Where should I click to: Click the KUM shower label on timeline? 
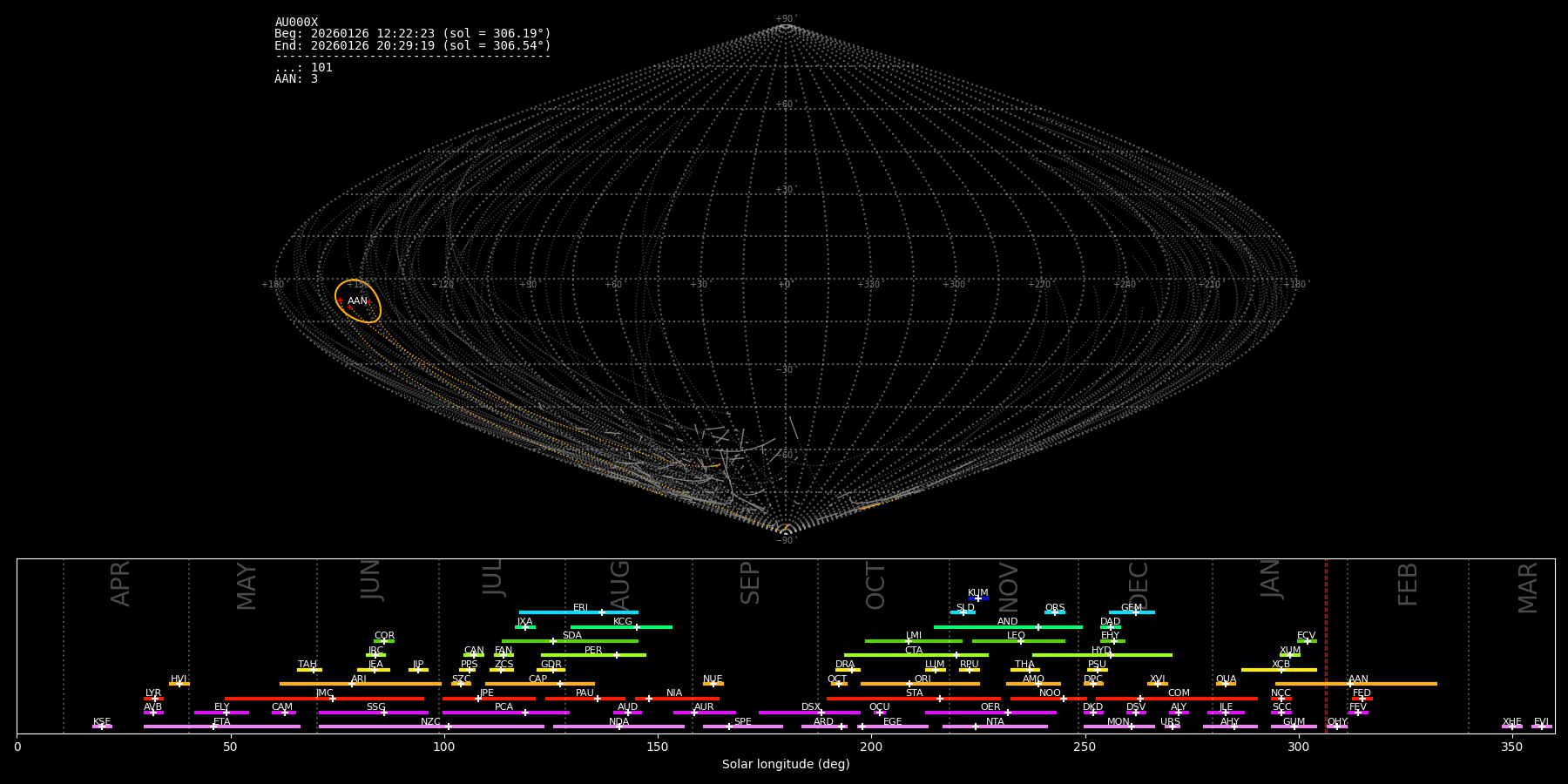pyautogui.click(x=978, y=593)
